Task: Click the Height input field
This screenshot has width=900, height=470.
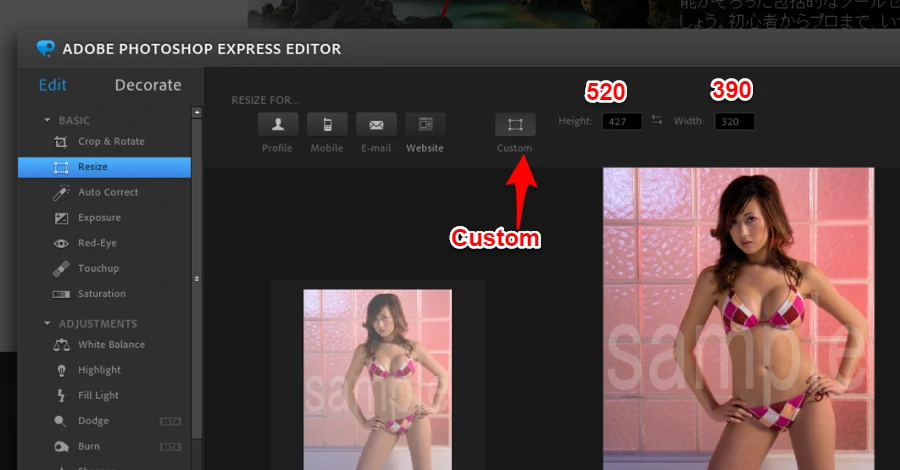Action: [x=621, y=122]
